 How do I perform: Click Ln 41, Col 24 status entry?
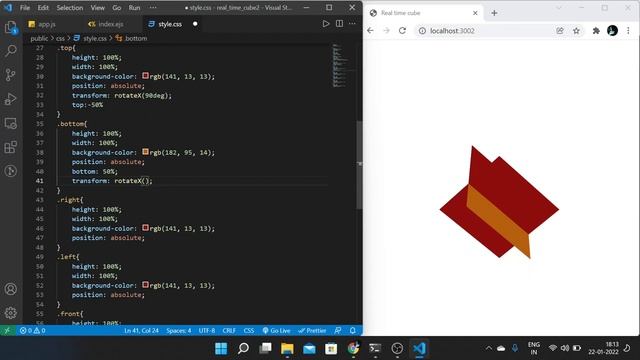coord(141,331)
